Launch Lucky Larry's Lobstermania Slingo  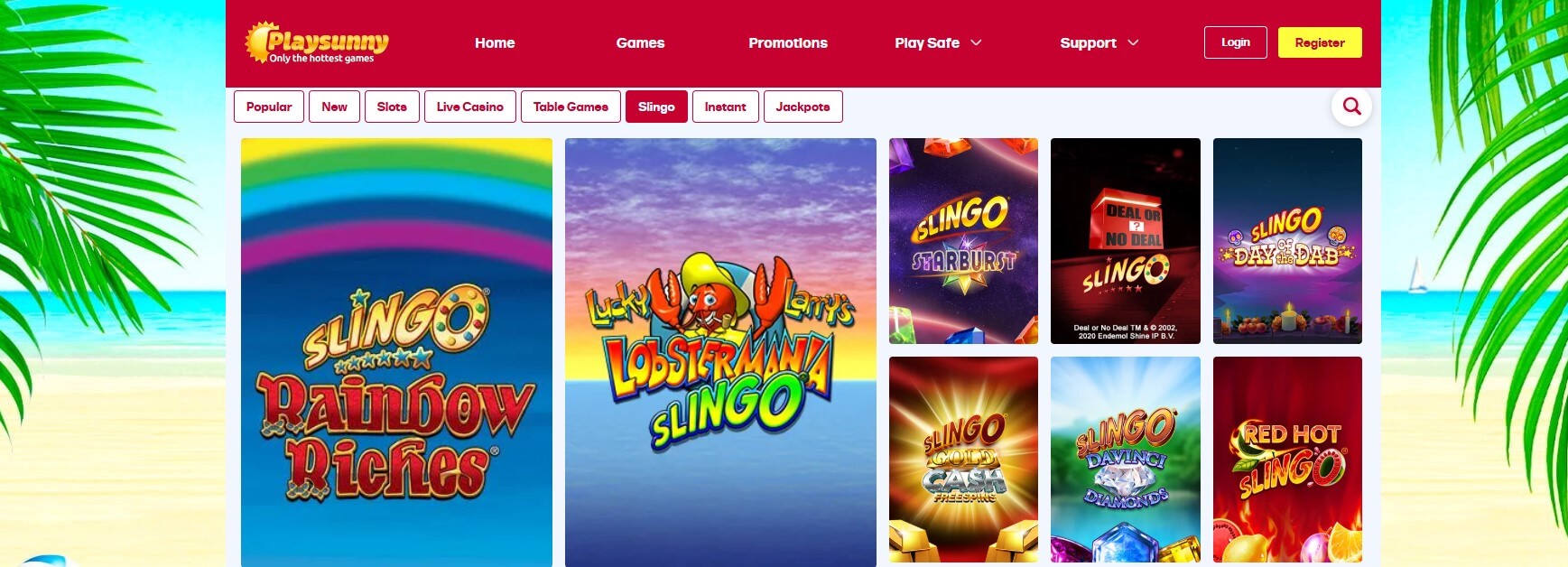720,352
